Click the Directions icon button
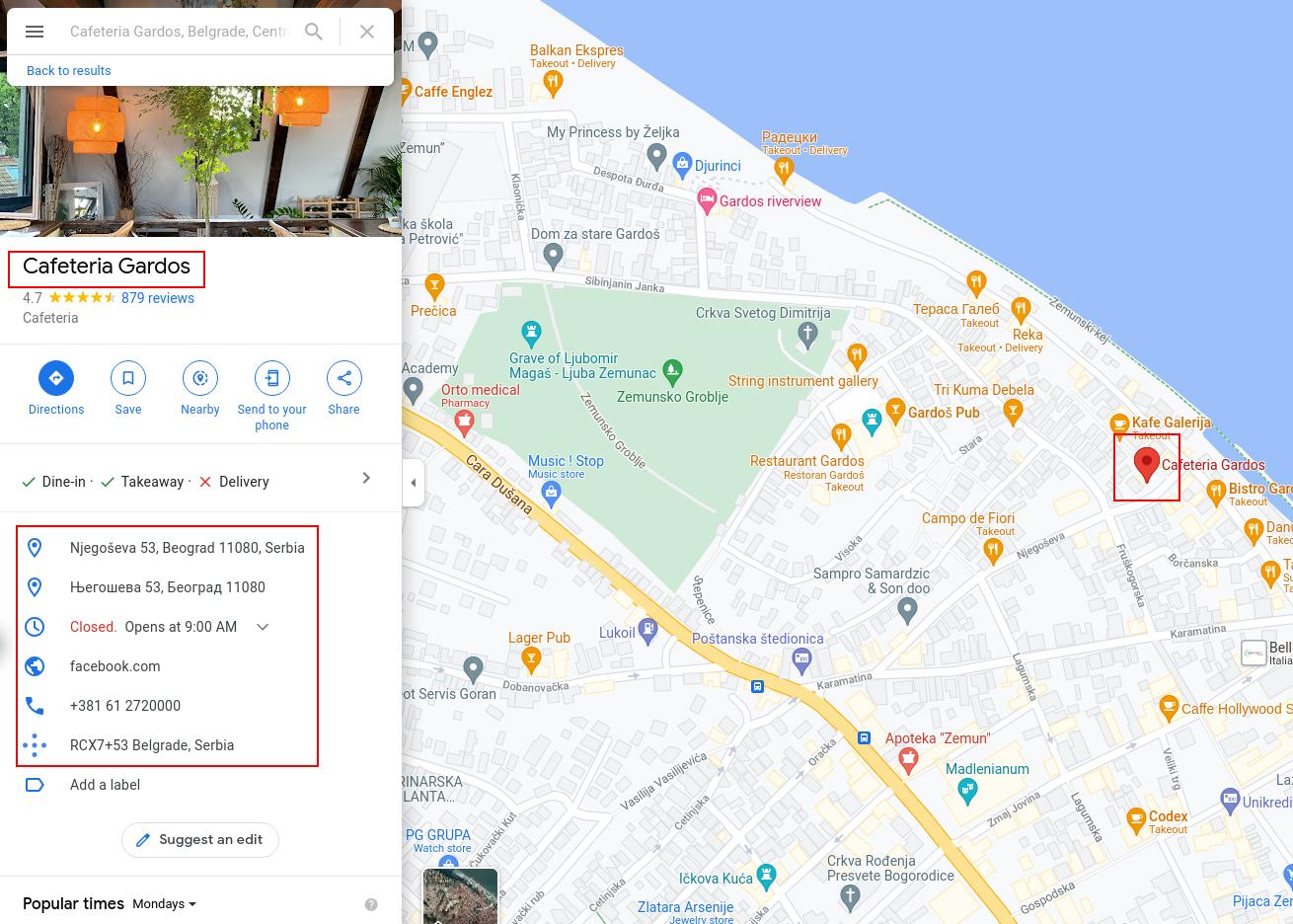Viewport: 1293px width, 924px height. [56, 378]
